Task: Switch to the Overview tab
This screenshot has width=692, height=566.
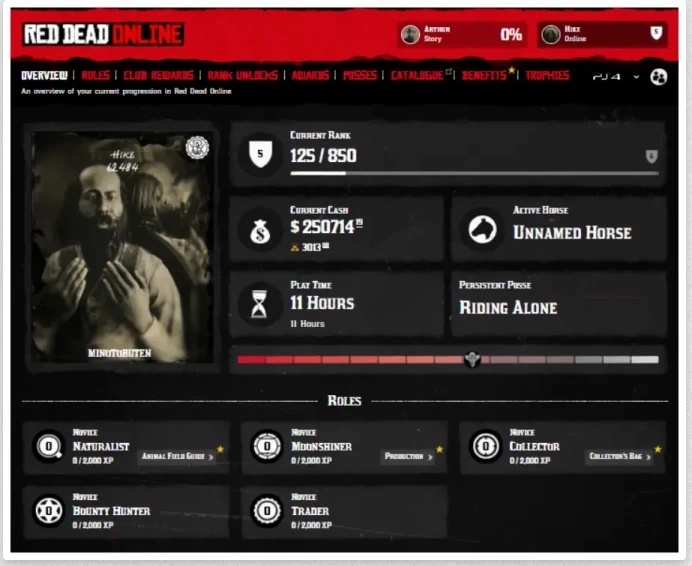Action: click(44, 75)
